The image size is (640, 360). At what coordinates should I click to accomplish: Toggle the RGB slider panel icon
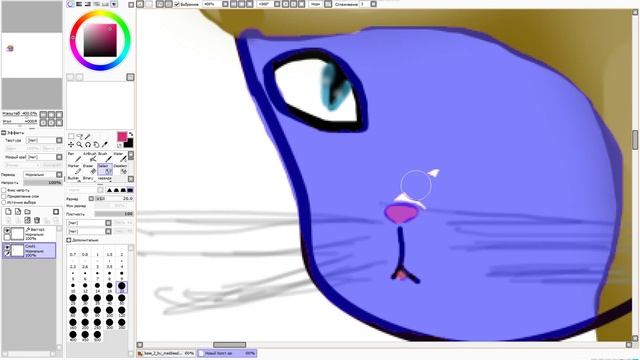pyautogui.click(x=79, y=4)
